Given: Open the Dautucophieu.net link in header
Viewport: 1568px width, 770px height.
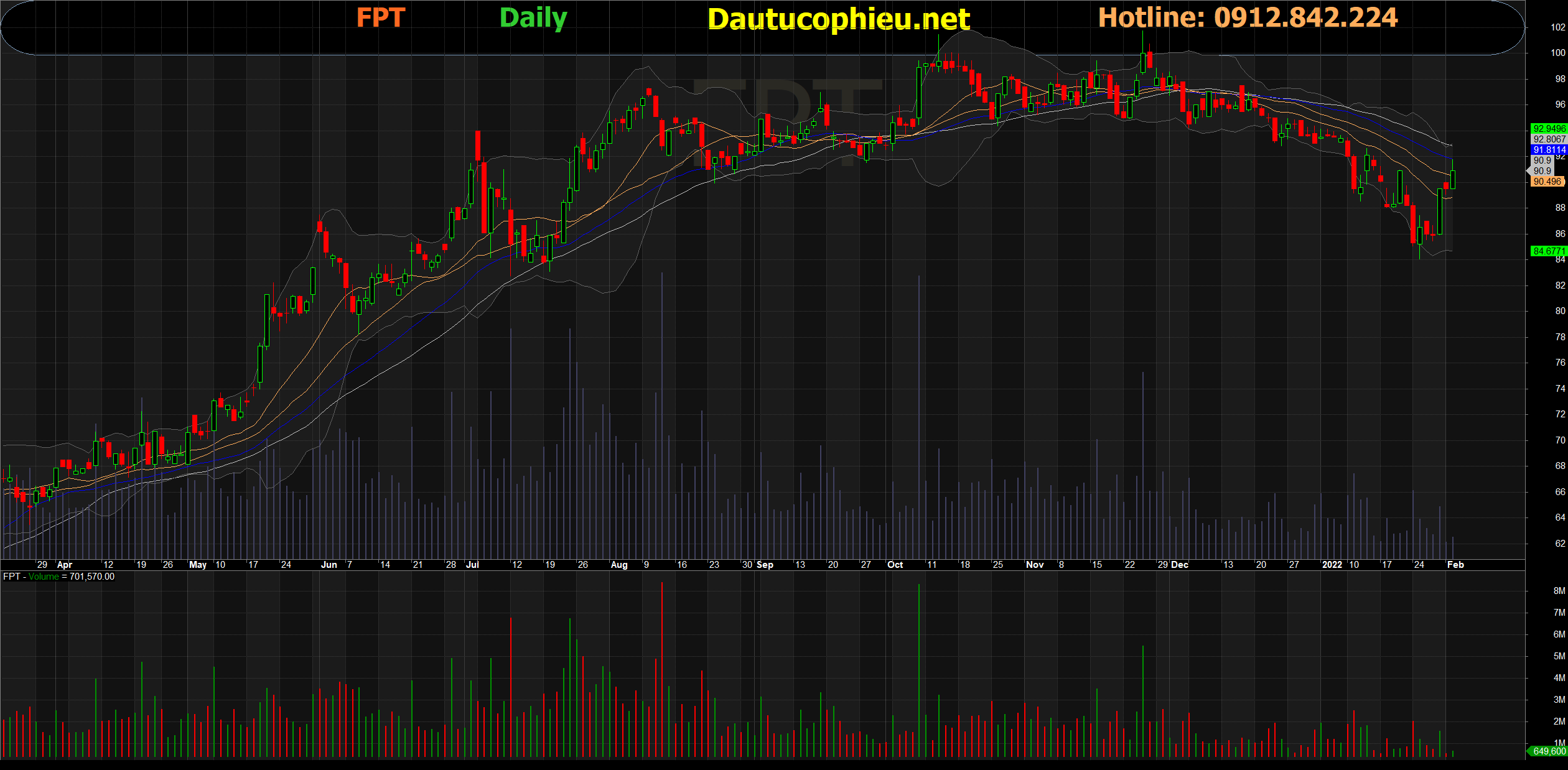Looking at the screenshot, I should 838,19.
